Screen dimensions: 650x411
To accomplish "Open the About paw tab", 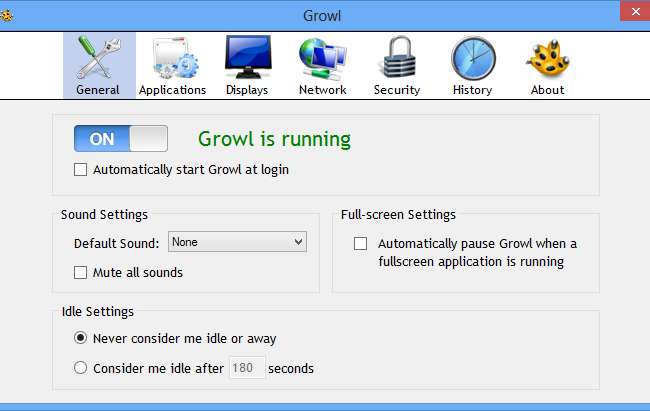I will (548, 66).
